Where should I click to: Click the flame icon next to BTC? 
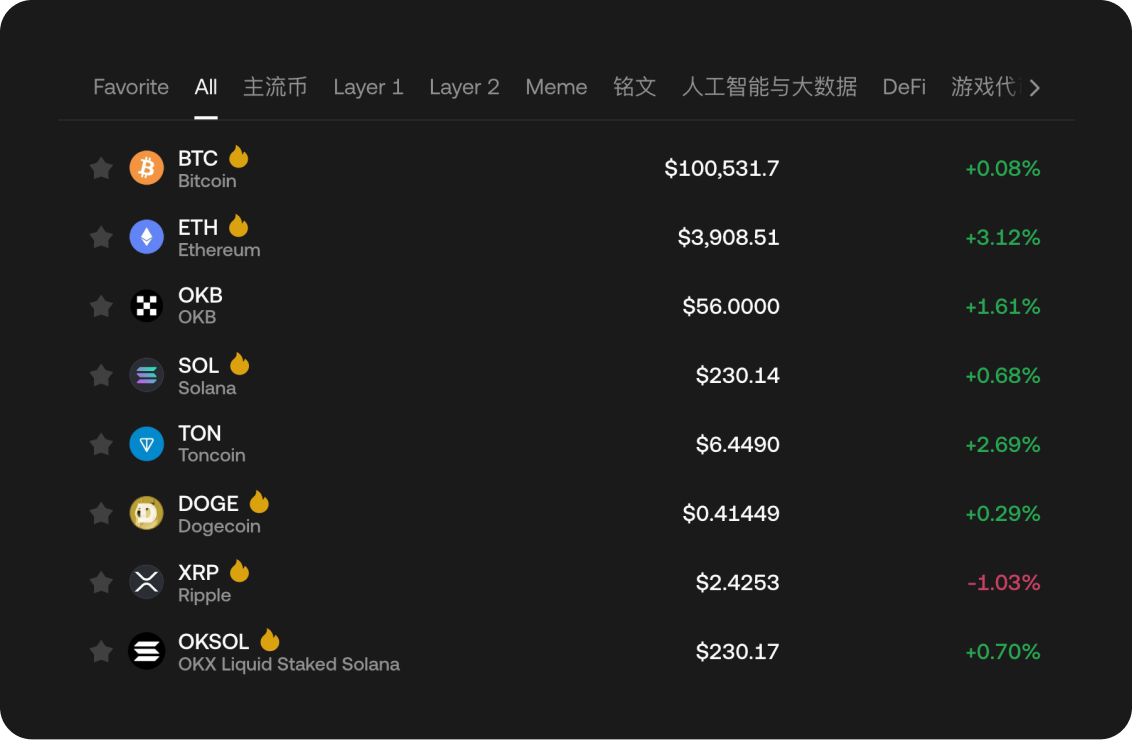(238, 157)
